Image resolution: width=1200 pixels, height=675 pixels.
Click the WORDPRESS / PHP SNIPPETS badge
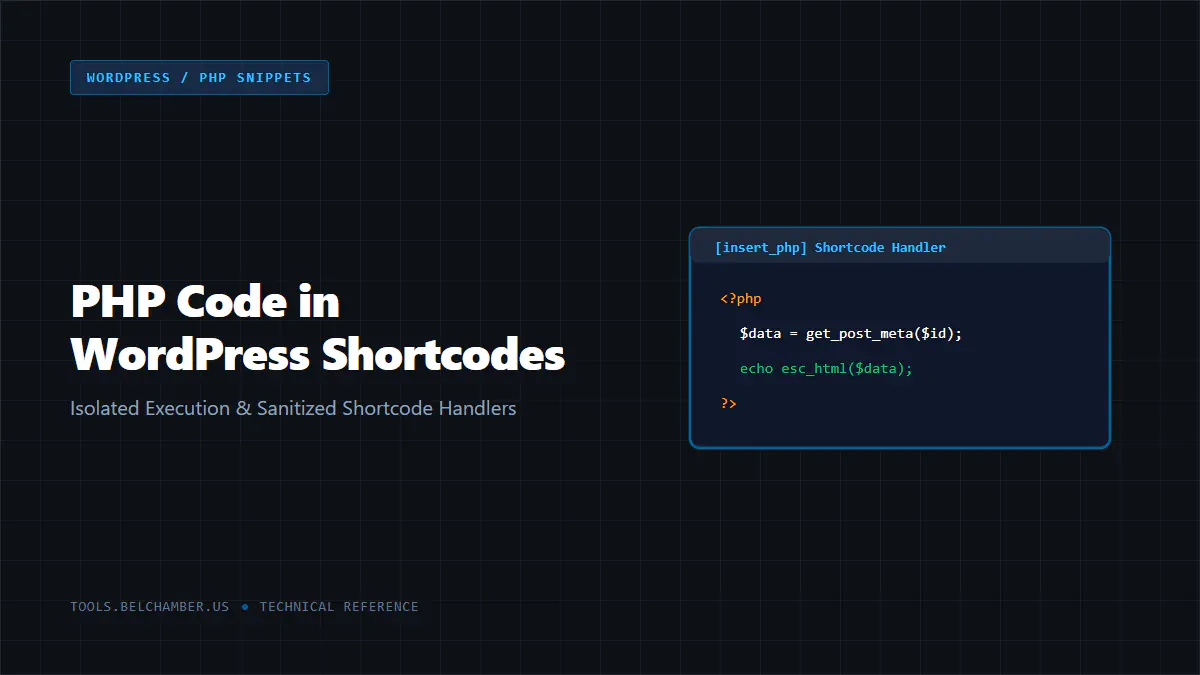199,77
